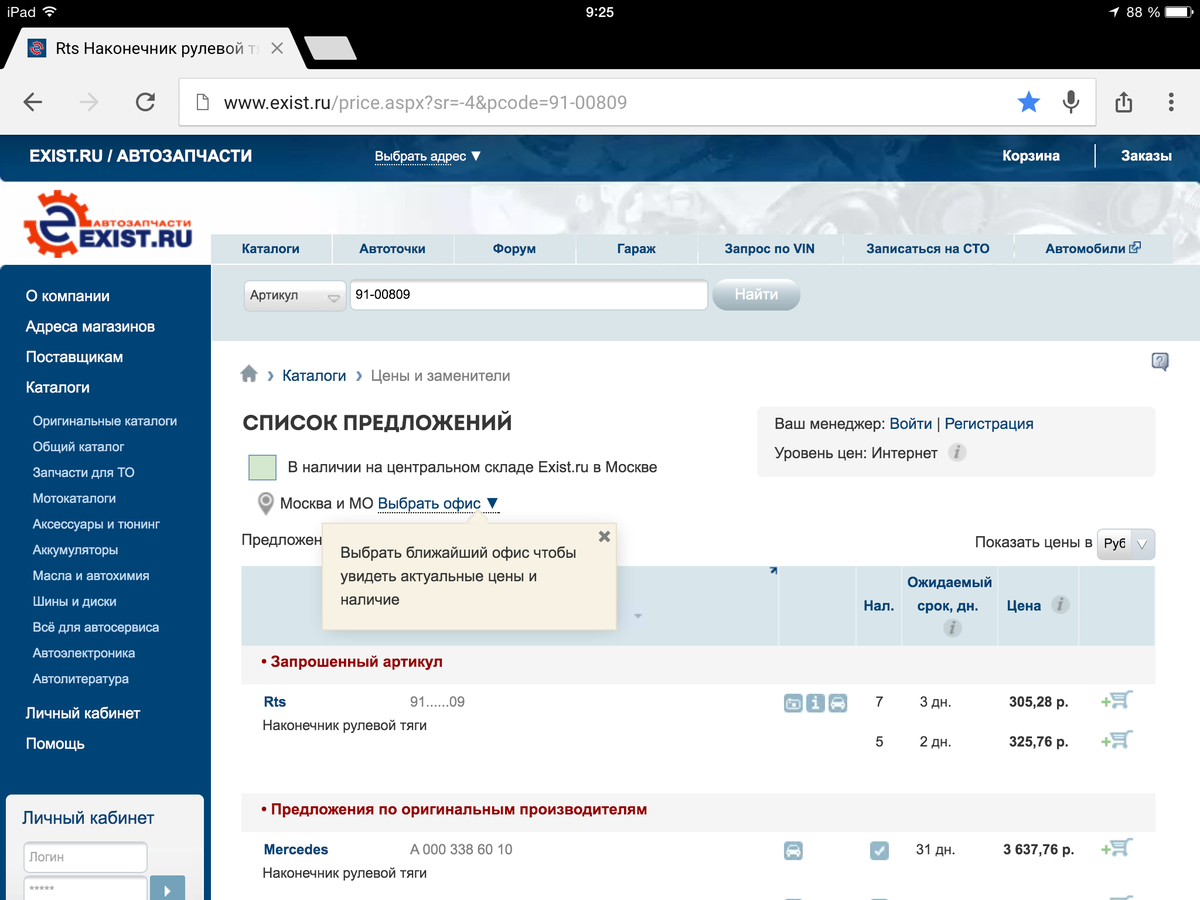Open Помощь in the sidebar

55,744
